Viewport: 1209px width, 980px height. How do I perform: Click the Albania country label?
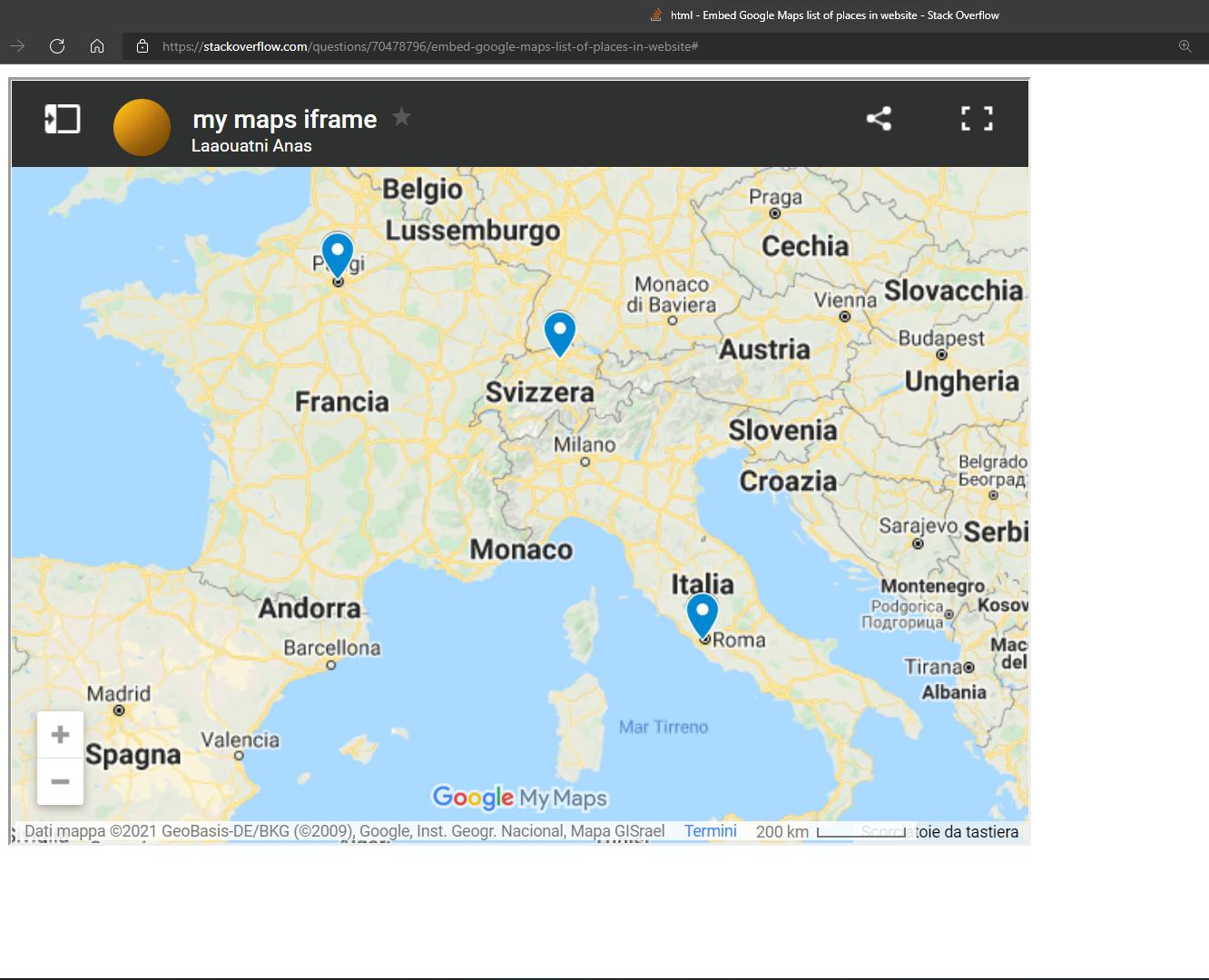click(954, 692)
